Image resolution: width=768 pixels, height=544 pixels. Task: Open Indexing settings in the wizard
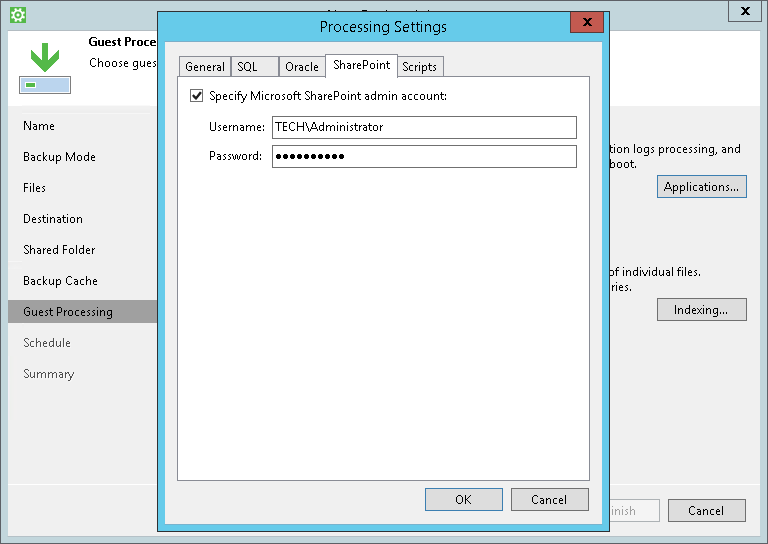(701, 309)
